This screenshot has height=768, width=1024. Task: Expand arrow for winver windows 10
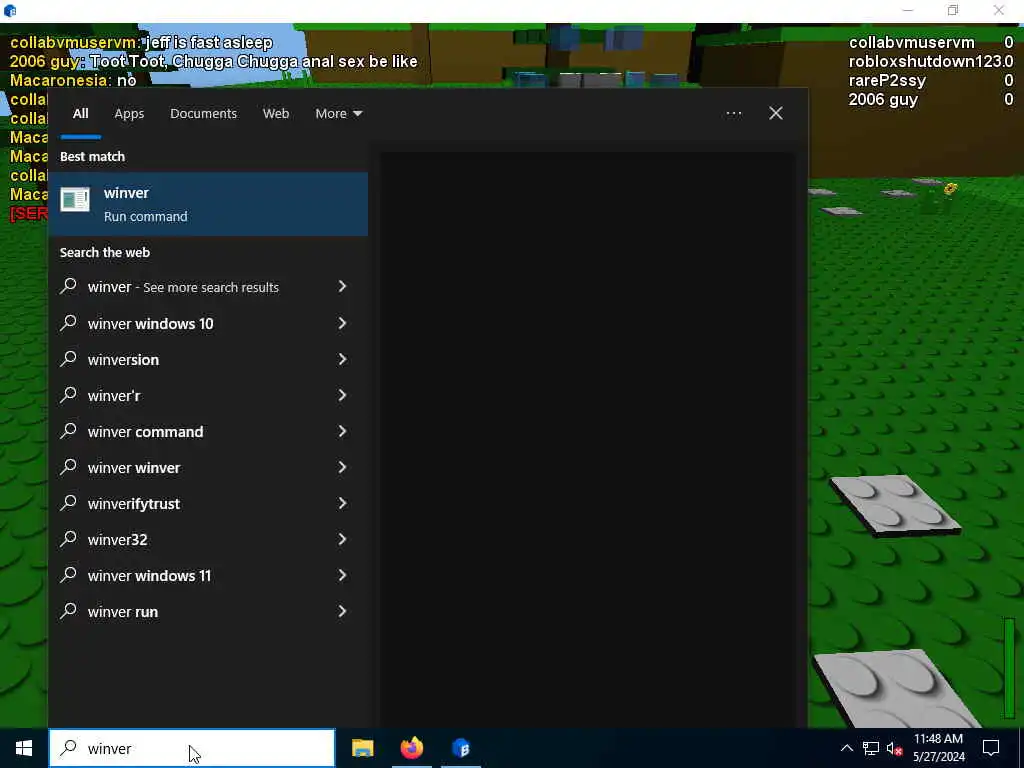click(342, 323)
